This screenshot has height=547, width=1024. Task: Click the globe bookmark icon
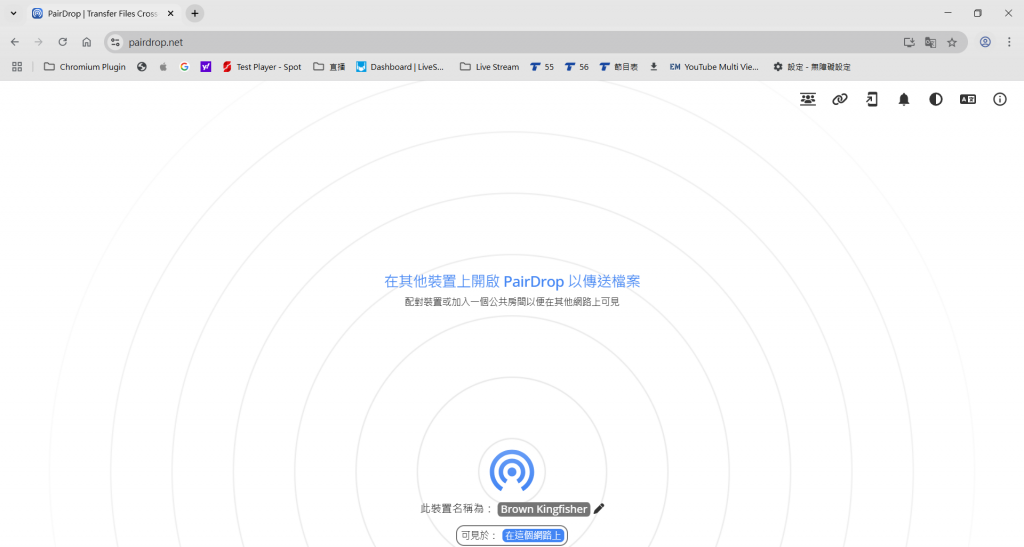tap(142, 67)
